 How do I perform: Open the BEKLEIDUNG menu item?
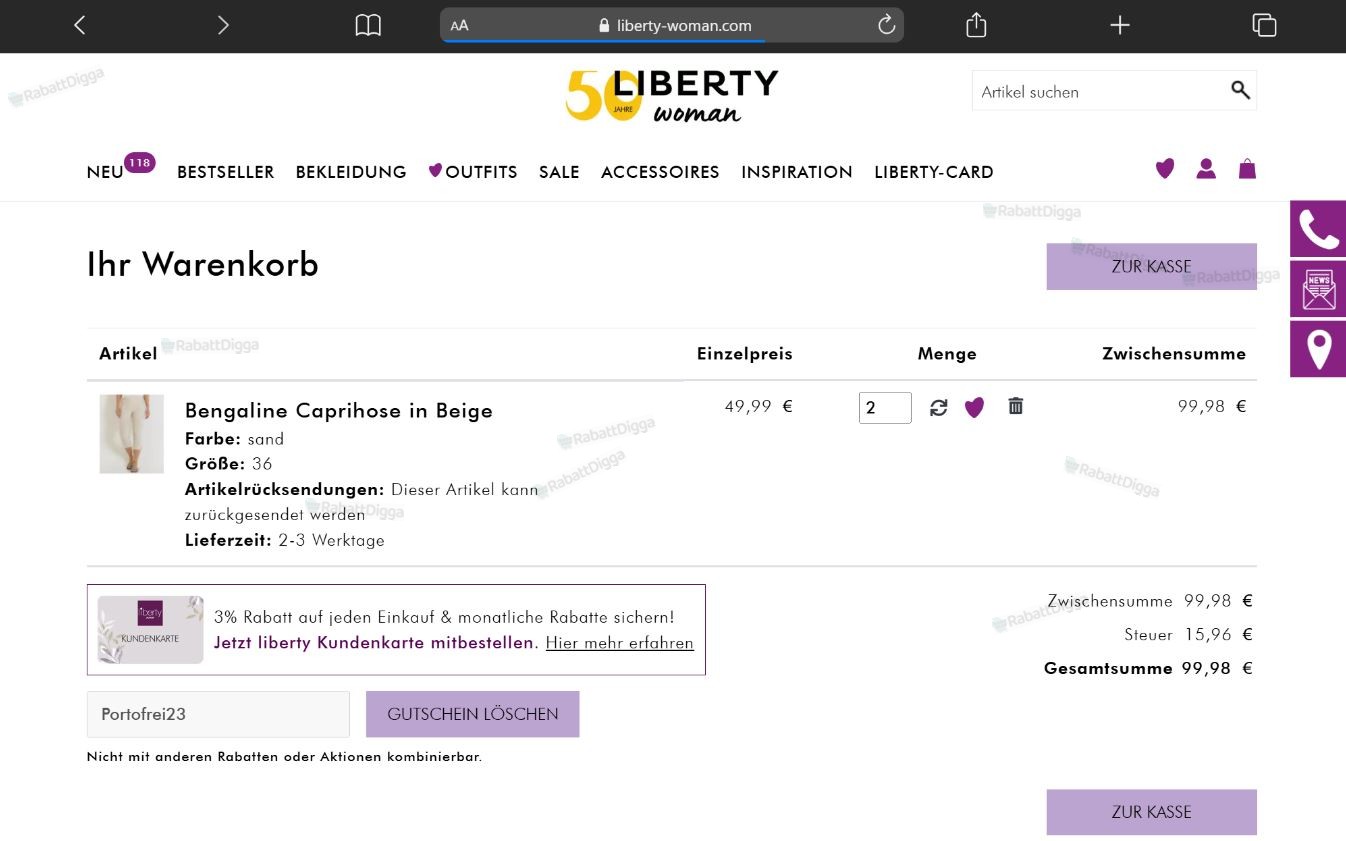(351, 172)
